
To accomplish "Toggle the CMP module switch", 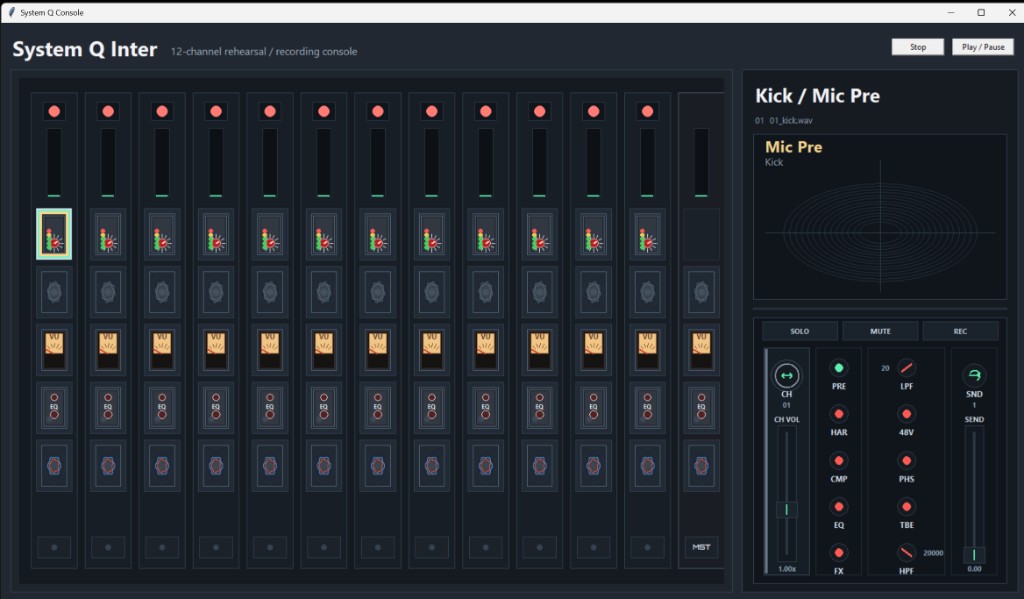I will click(839, 461).
